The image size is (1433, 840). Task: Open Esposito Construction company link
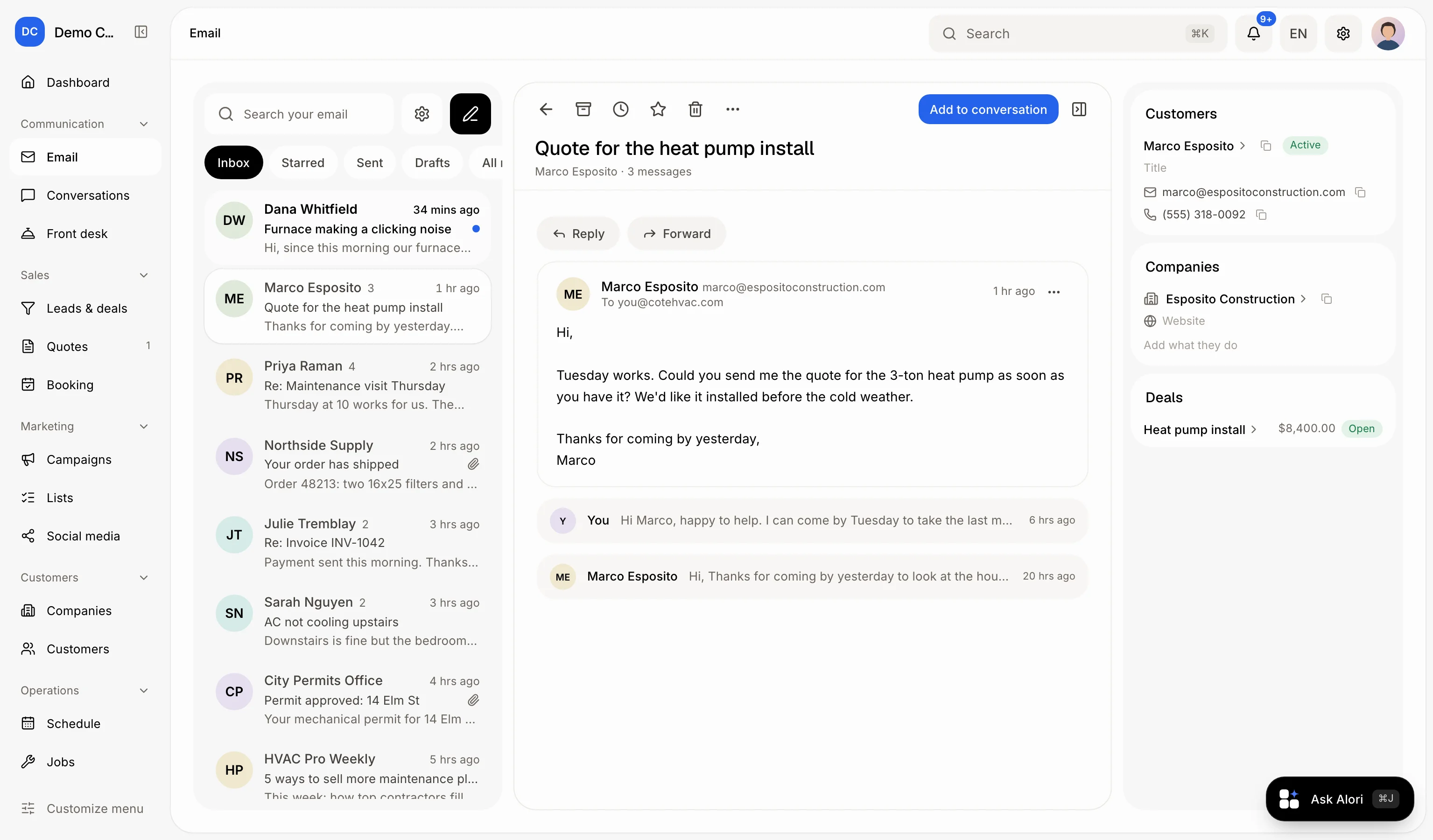[x=1235, y=299]
